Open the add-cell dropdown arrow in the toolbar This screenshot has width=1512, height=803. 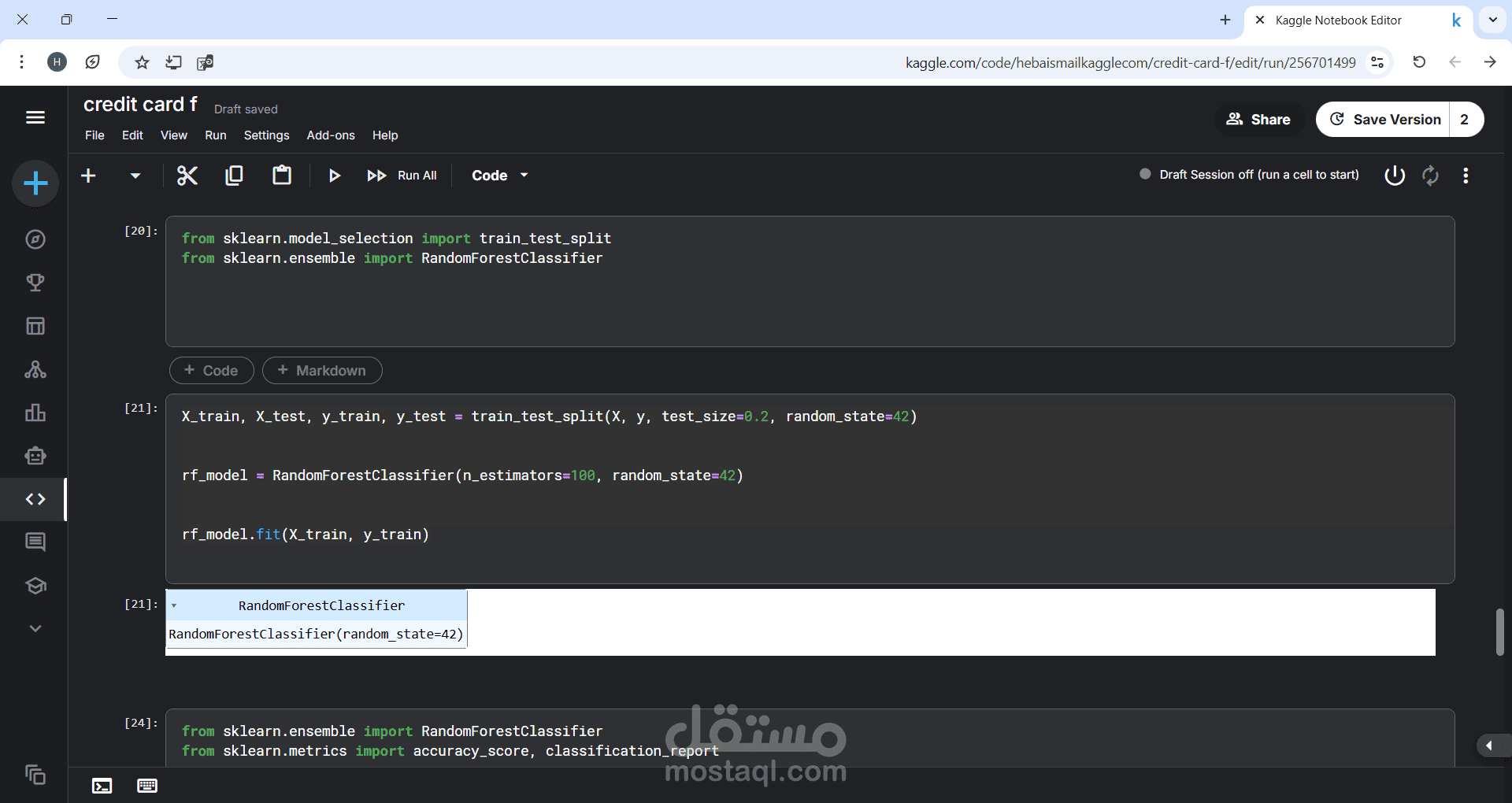click(x=135, y=176)
